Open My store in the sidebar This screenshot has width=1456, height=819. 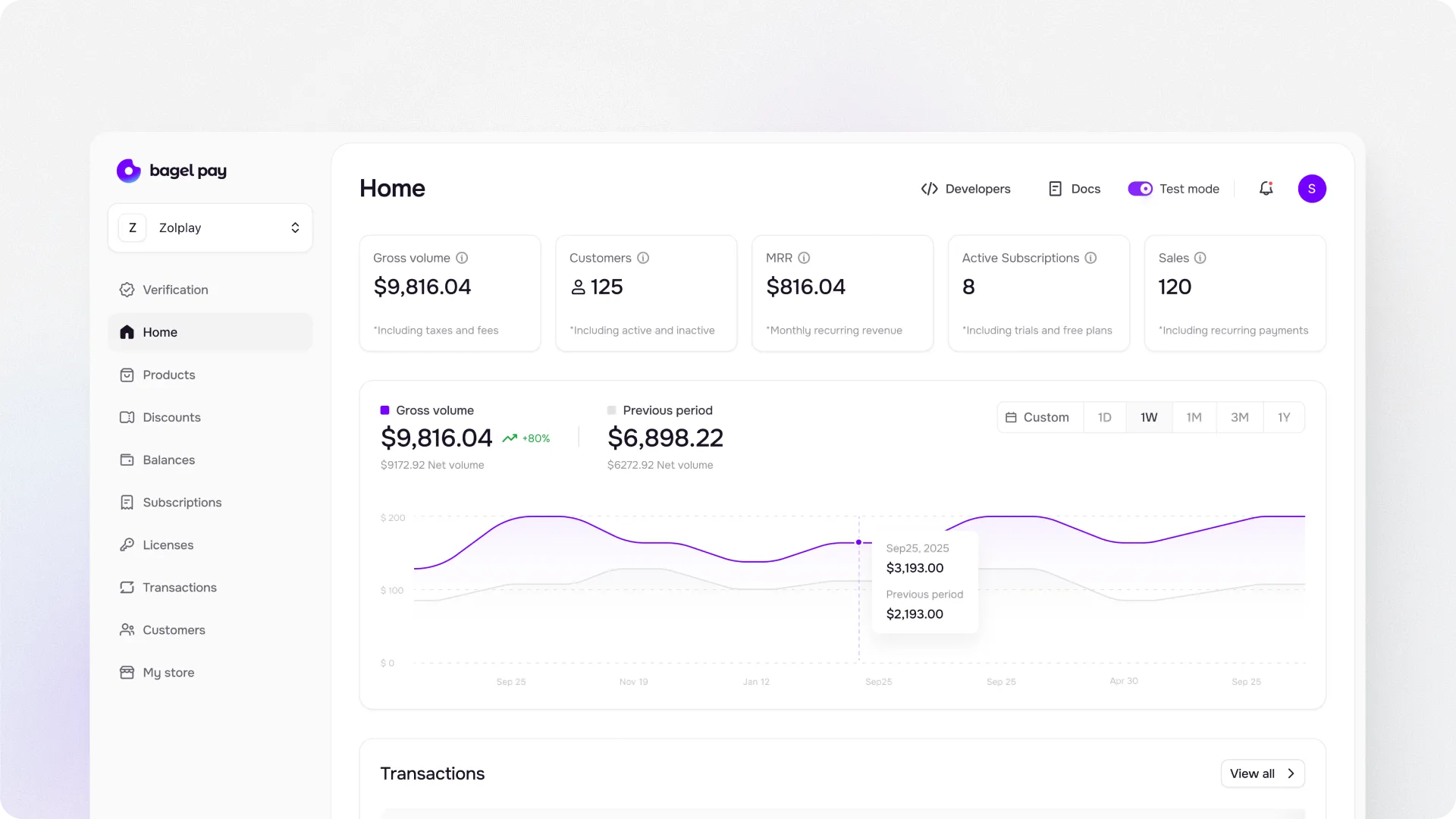click(210, 672)
